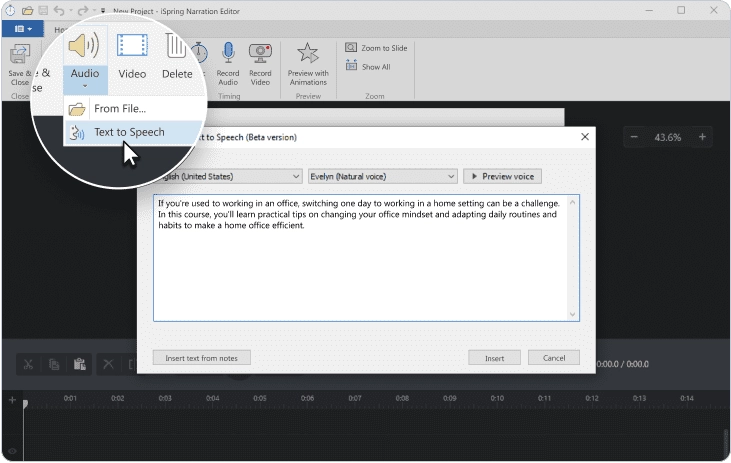Click the zoom in plus button

point(702,137)
